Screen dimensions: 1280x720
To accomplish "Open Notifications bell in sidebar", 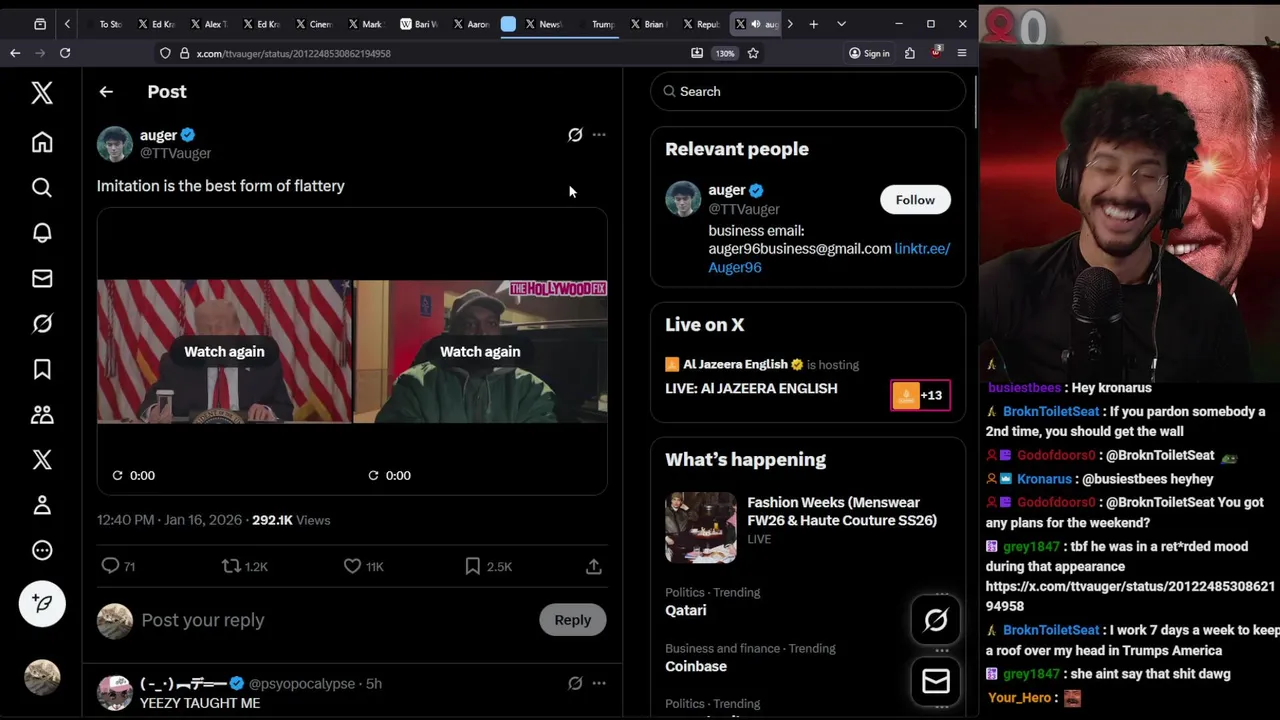I will (x=42, y=232).
